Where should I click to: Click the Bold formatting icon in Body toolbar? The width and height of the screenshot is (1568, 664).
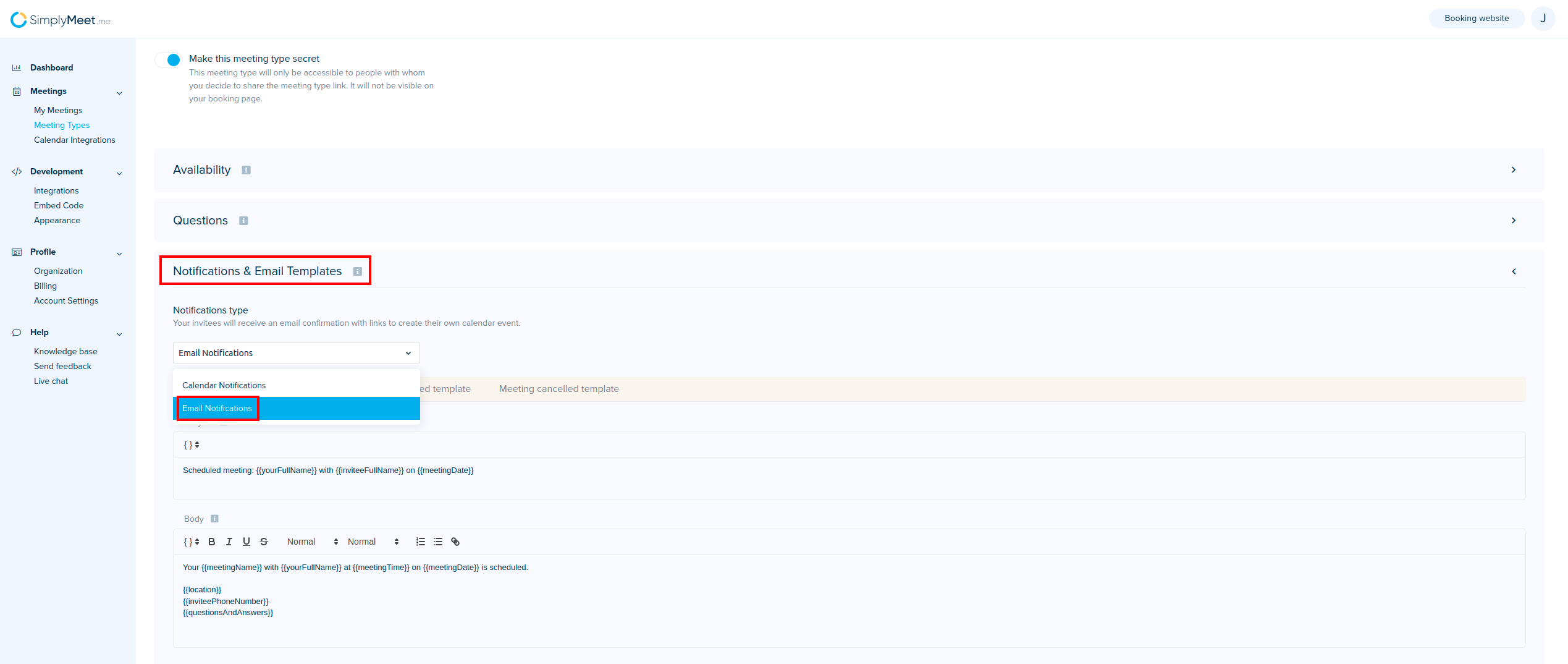[x=212, y=542]
